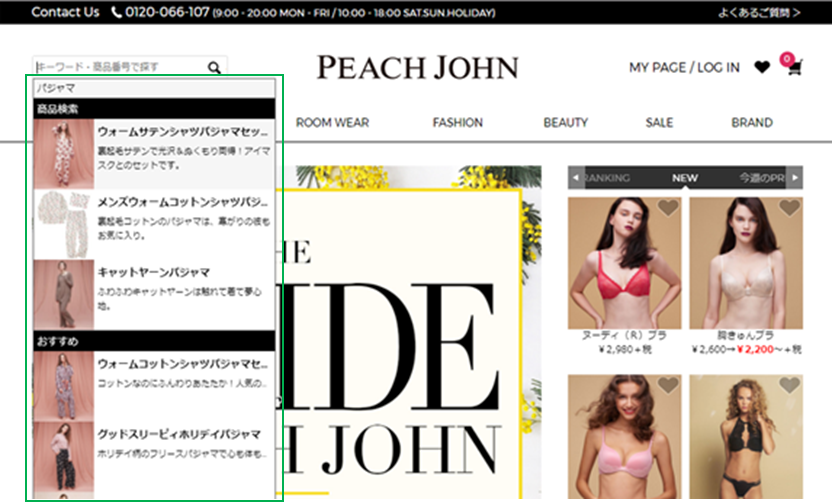Open the black halter lingerie product image

[746, 437]
